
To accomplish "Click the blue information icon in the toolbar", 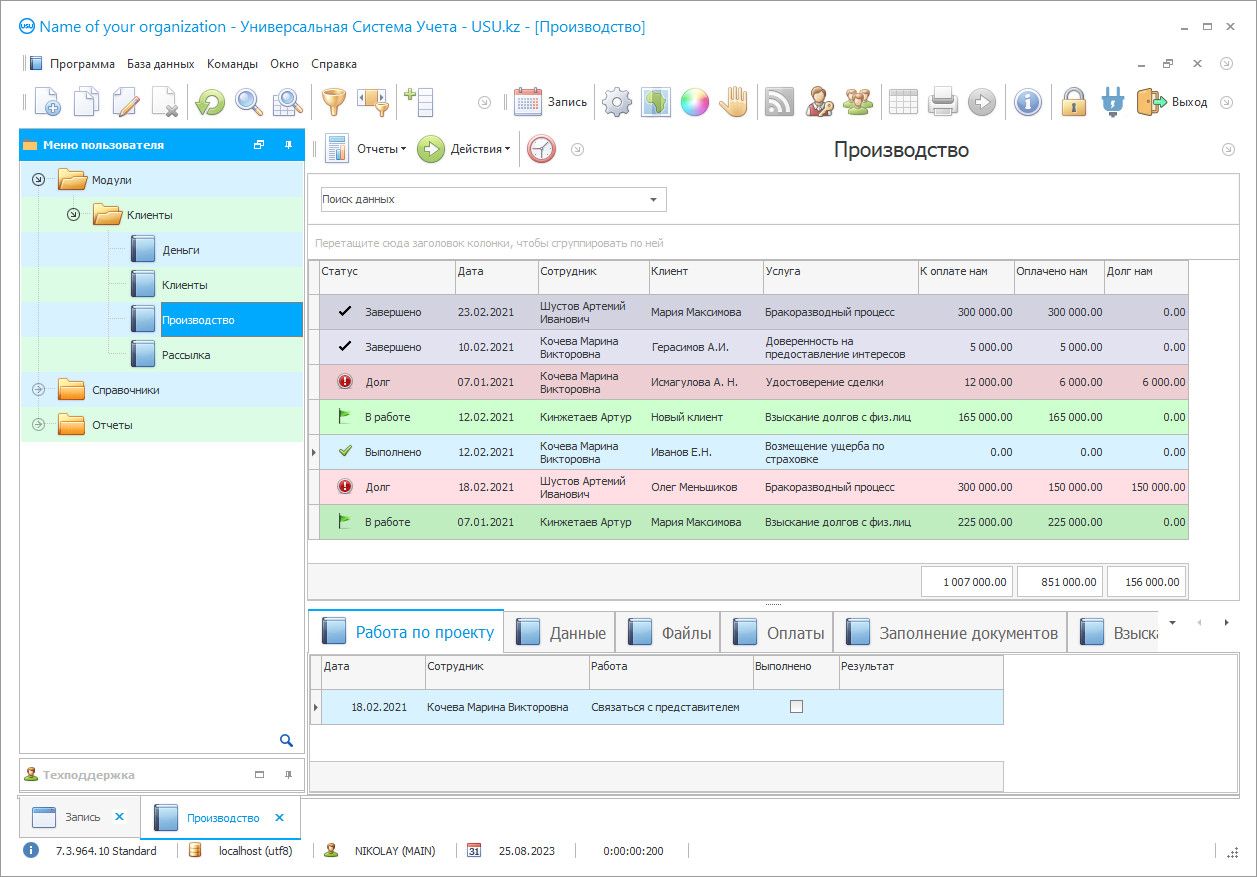I will 1028,102.
